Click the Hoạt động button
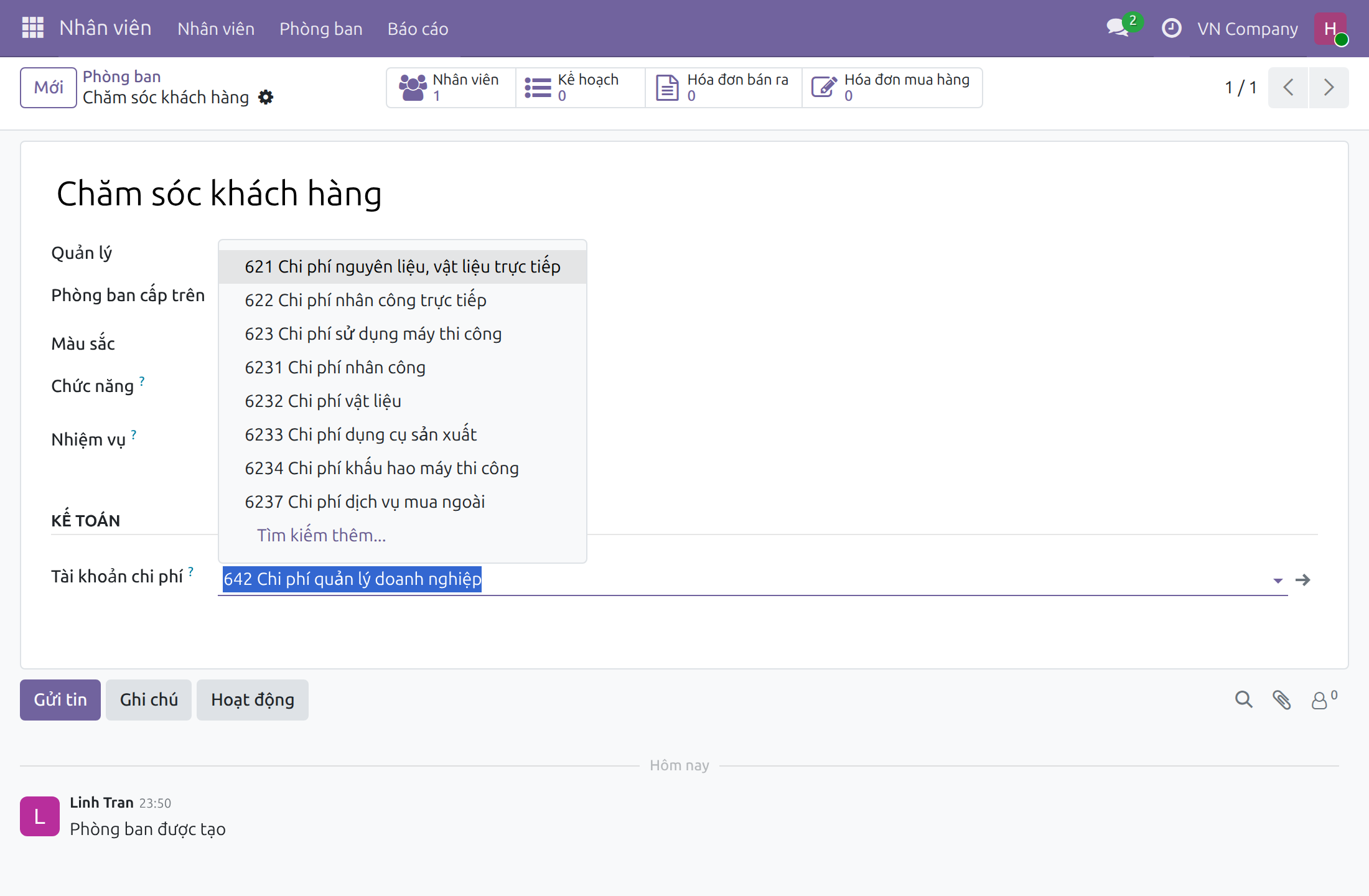 [253, 700]
